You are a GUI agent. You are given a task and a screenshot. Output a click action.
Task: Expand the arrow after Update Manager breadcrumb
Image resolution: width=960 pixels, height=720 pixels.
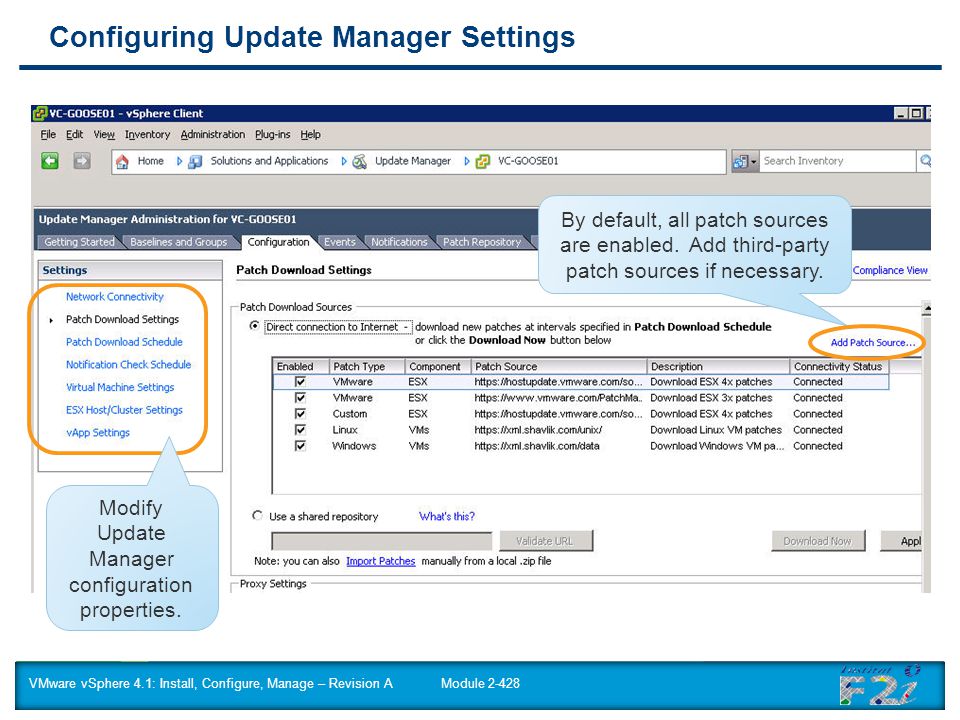(x=467, y=162)
